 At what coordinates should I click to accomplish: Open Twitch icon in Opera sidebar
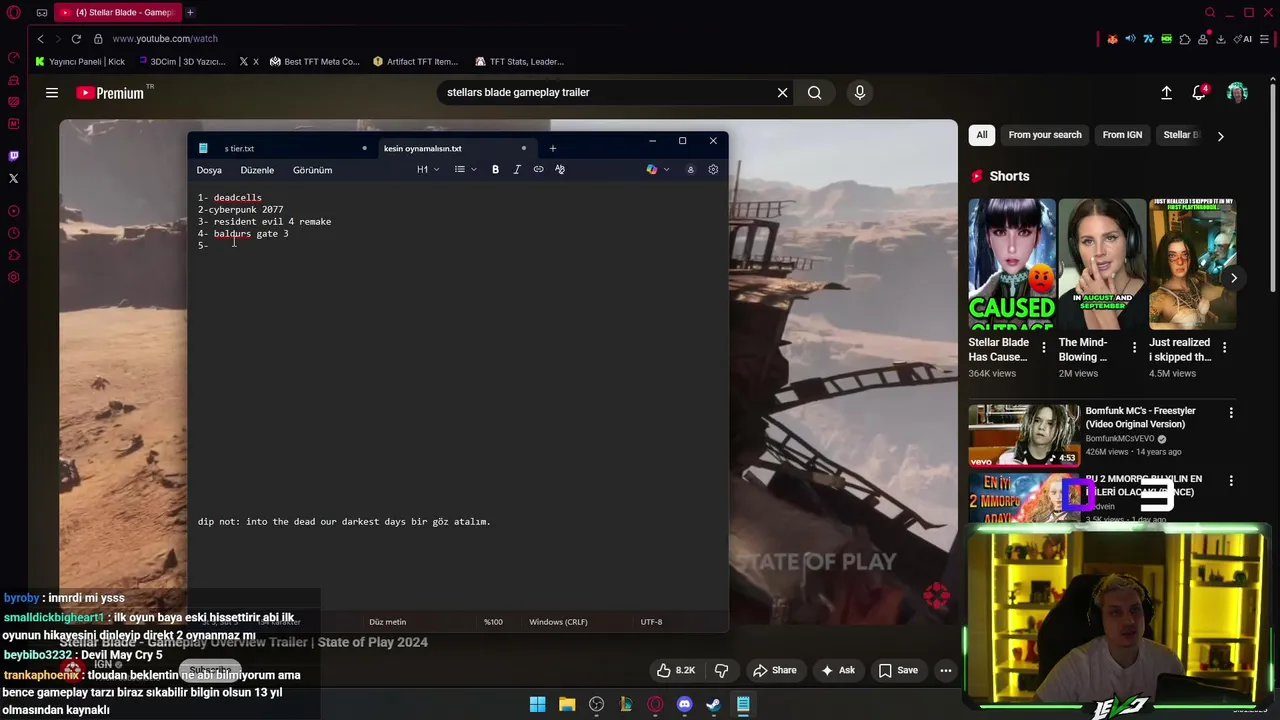[13, 156]
